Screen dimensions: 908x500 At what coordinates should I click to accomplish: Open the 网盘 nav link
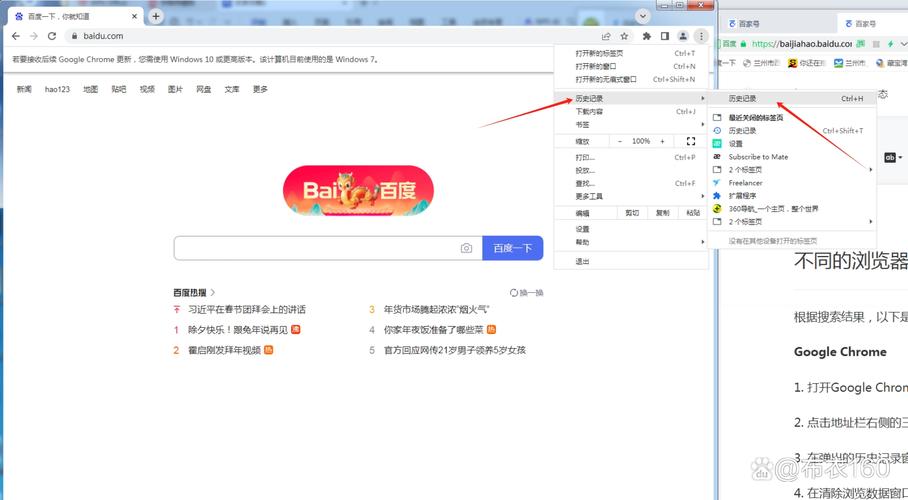[x=203, y=89]
